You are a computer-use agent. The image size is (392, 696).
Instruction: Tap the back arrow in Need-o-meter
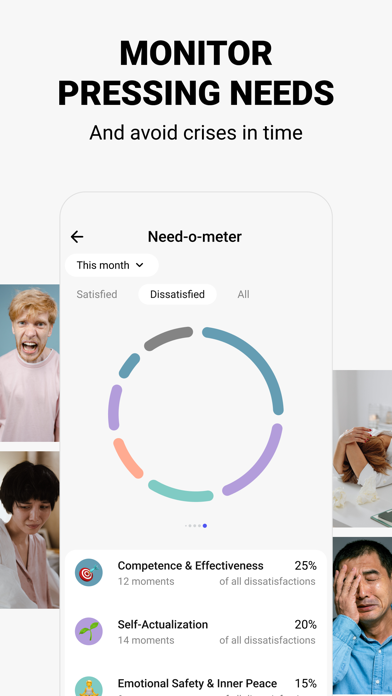coord(77,237)
